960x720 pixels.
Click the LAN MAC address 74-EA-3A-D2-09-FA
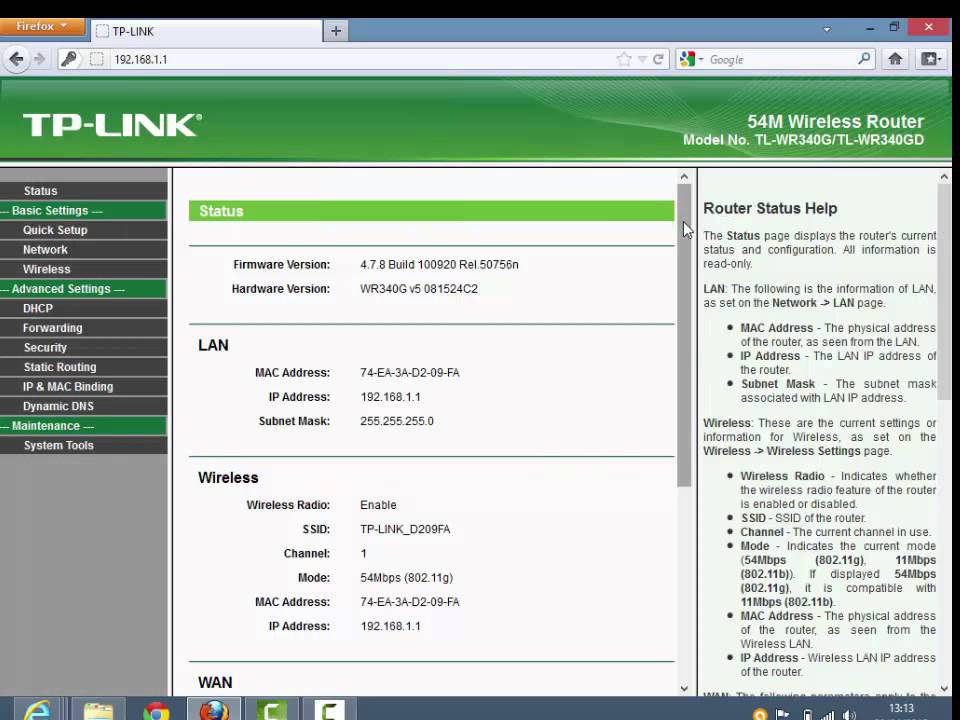click(410, 373)
